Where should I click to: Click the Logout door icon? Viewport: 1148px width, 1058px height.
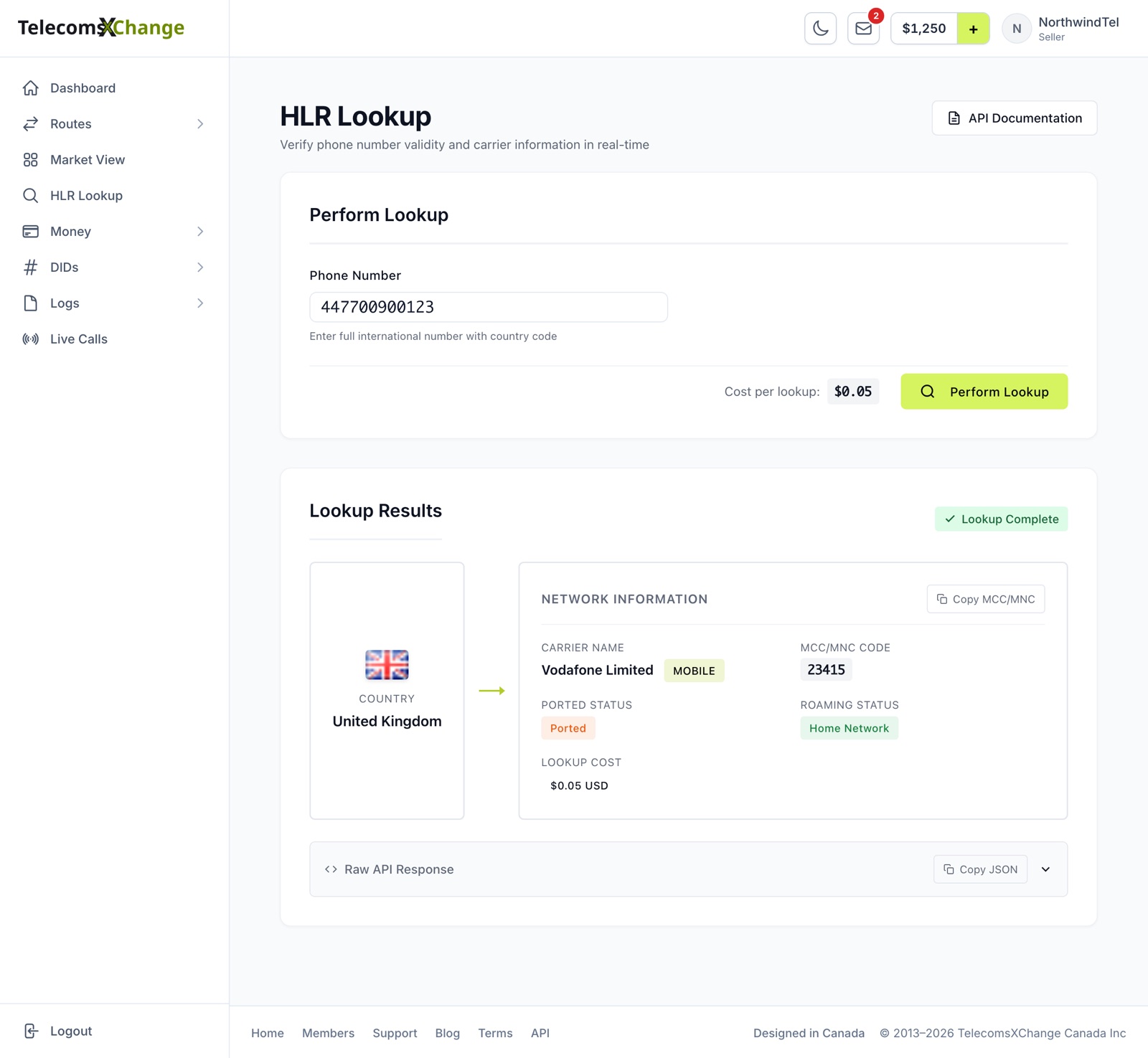tap(30, 1031)
